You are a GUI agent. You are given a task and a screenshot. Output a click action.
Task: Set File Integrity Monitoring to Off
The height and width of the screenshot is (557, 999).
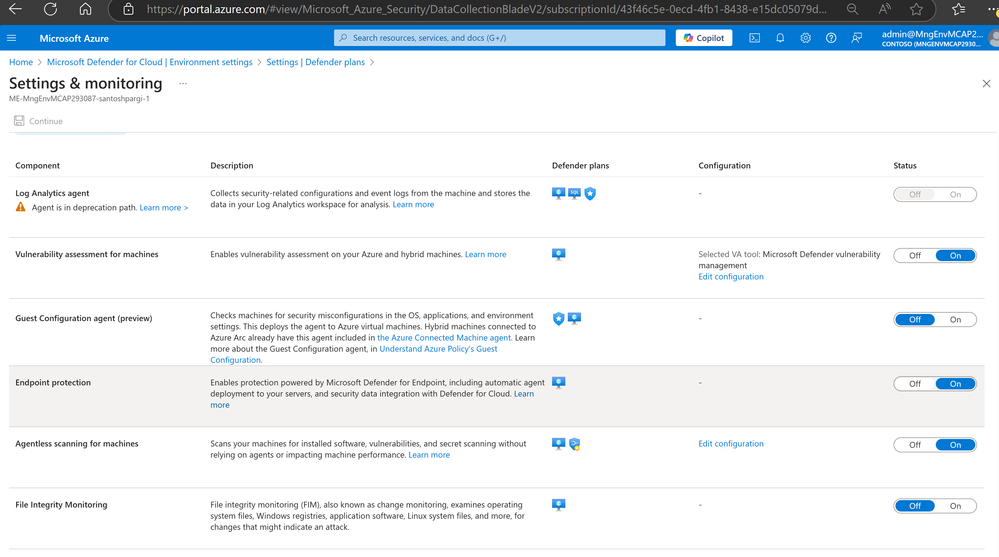pos(915,506)
